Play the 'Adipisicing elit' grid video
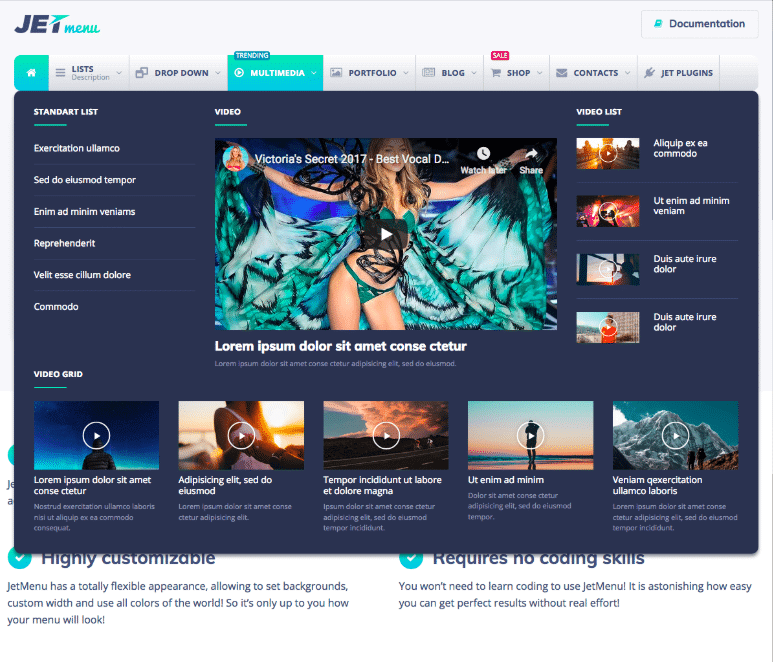Viewport: 773px width, 662px height. coord(241,436)
